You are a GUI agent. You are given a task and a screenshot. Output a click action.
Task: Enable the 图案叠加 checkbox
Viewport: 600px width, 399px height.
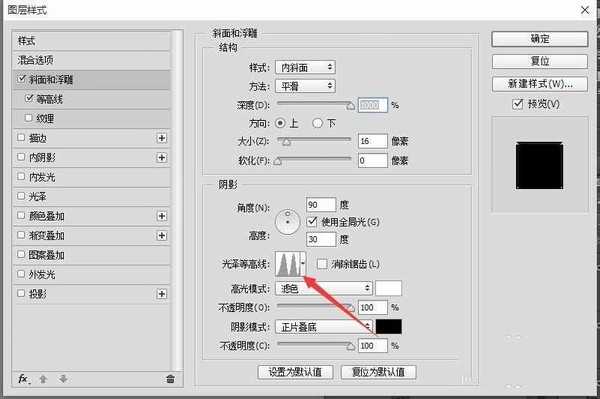[21, 254]
